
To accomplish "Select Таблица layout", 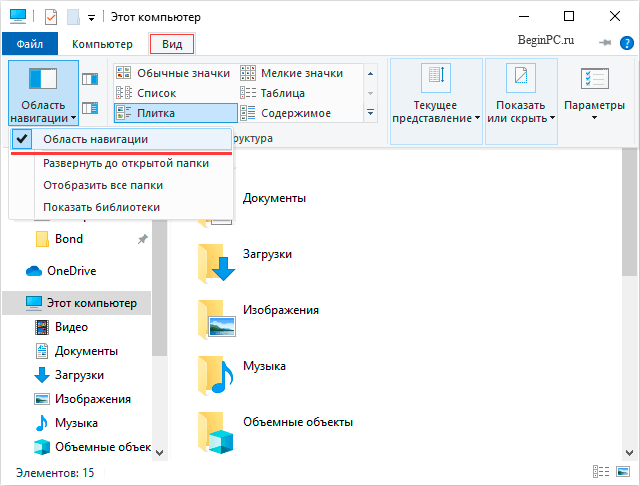I will click(272, 93).
